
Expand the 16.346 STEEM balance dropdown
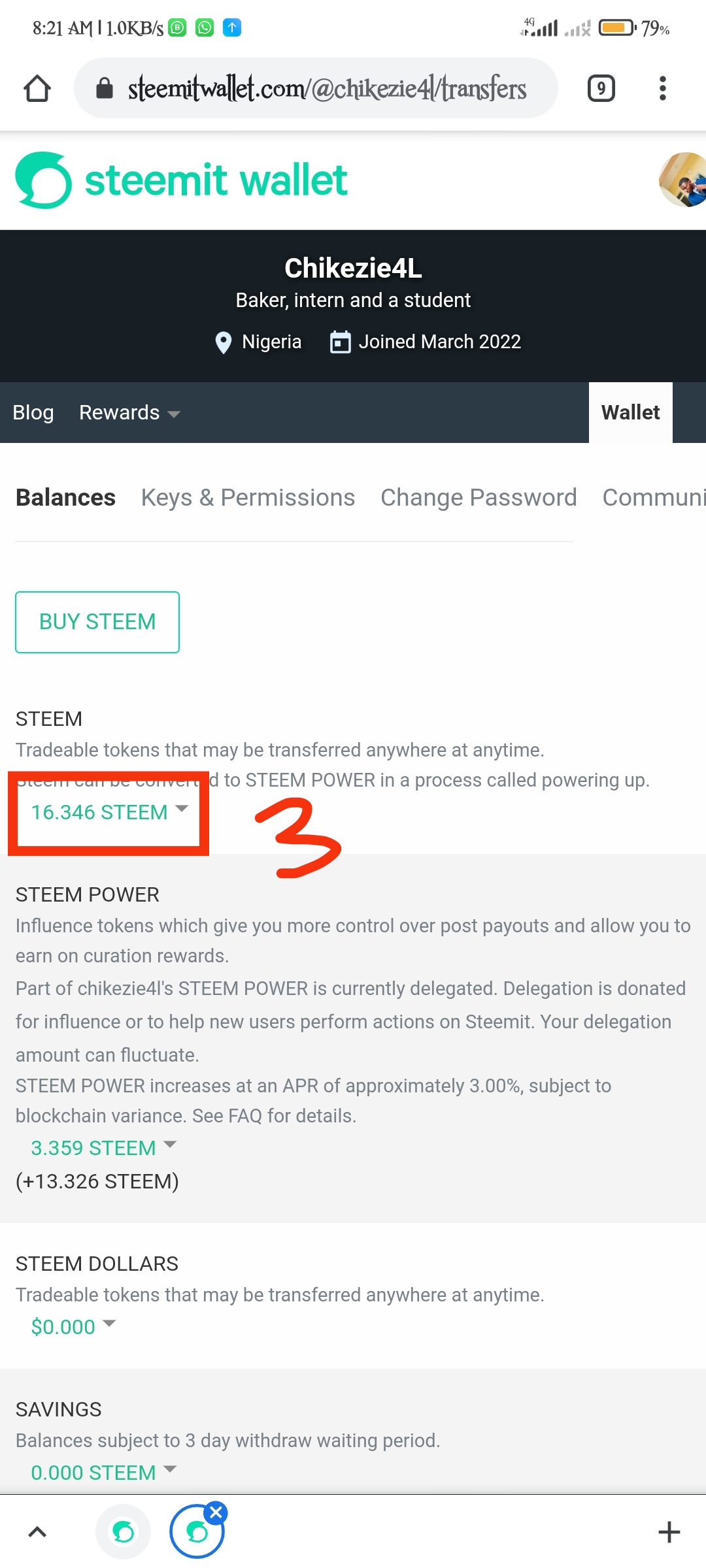(x=109, y=812)
